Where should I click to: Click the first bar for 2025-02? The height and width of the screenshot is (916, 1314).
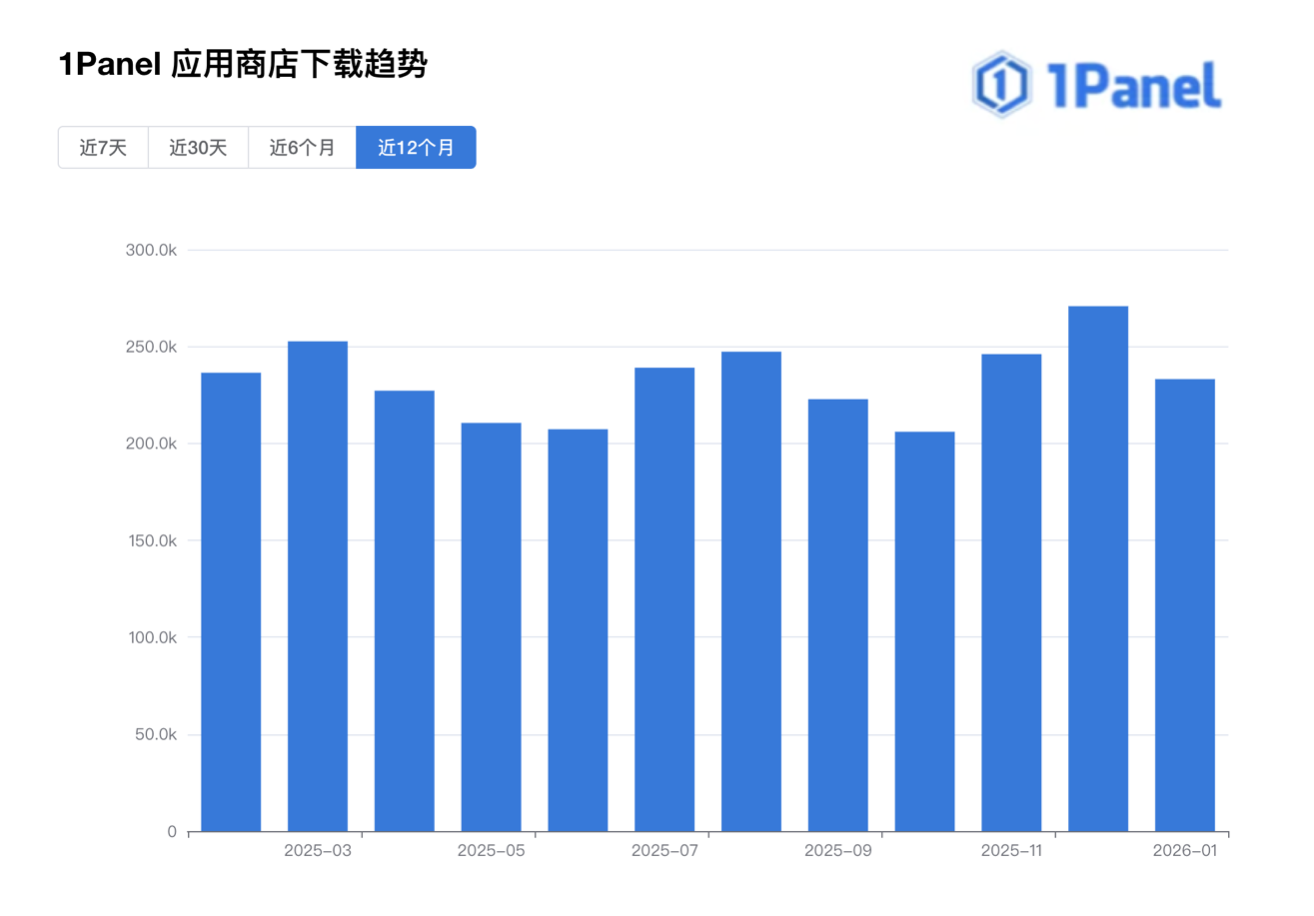pyautogui.click(x=231, y=601)
